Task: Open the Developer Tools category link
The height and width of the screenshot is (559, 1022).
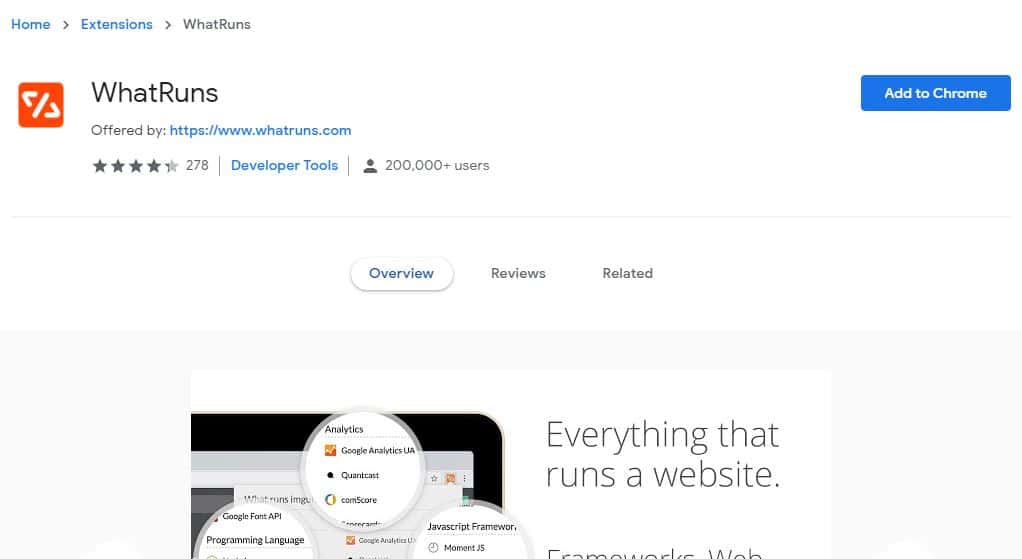Action: click(284, 165)
